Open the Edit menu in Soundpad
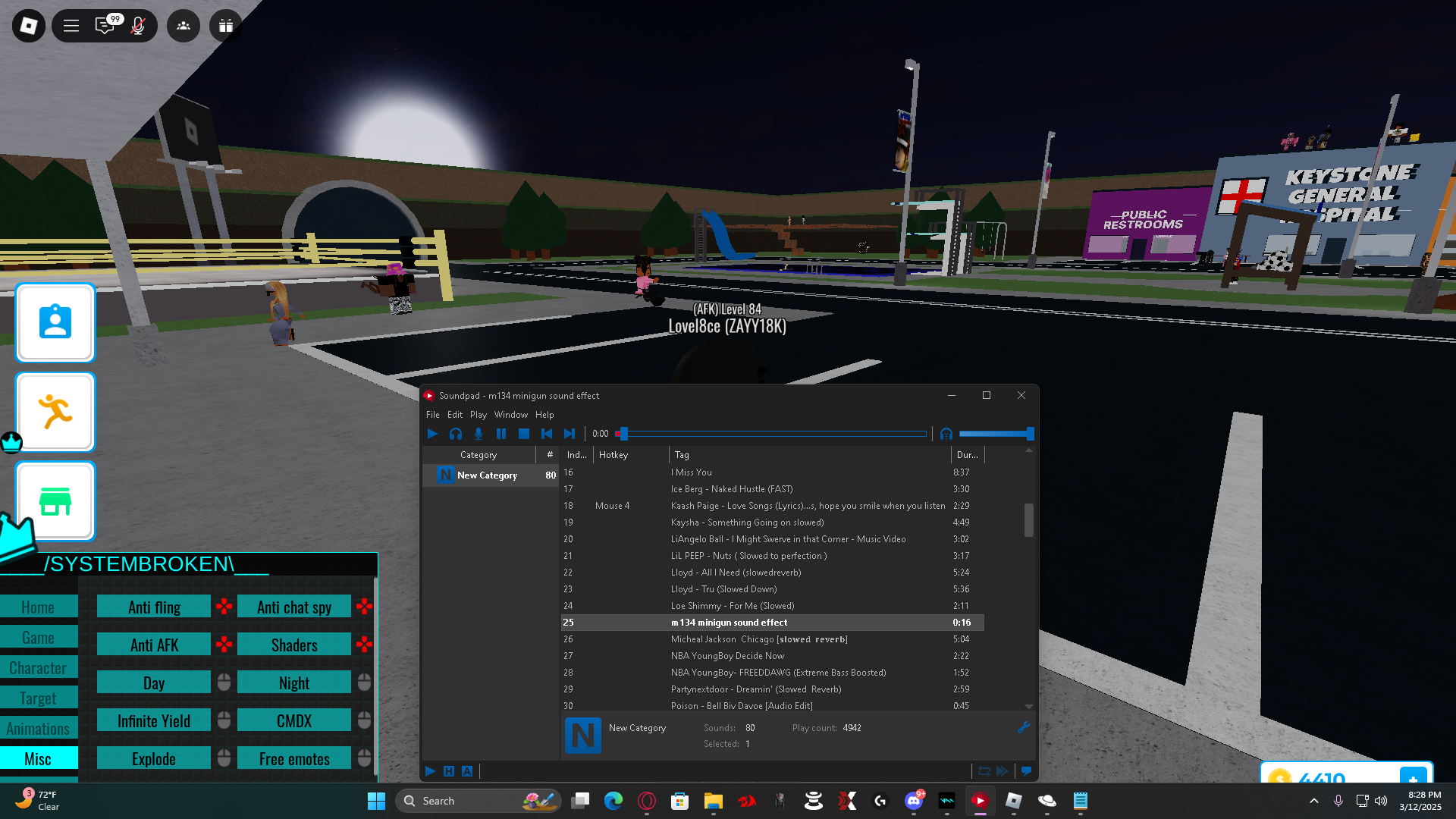1456x819 pixels. coord(455,415)
